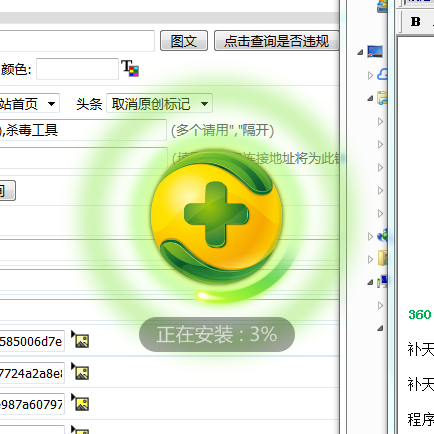434x434 pixels.
Task: Click the 图文 button
Action: pos(184,41)
